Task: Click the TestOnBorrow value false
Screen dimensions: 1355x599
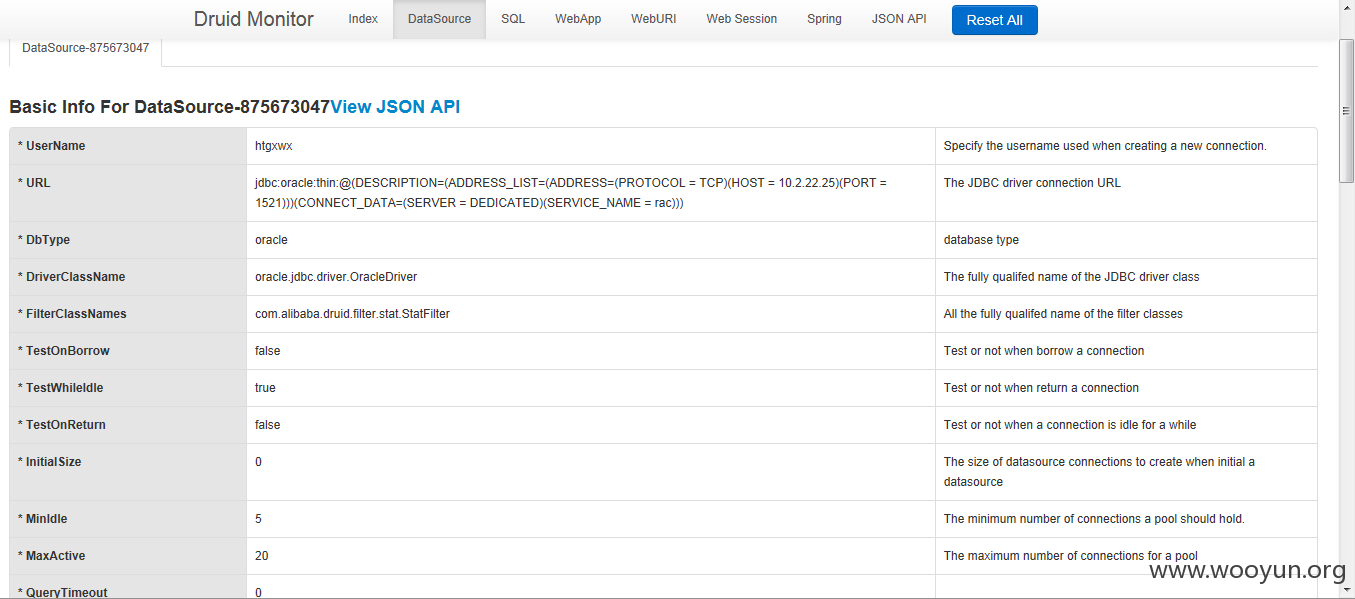Action: click(268, 351)
